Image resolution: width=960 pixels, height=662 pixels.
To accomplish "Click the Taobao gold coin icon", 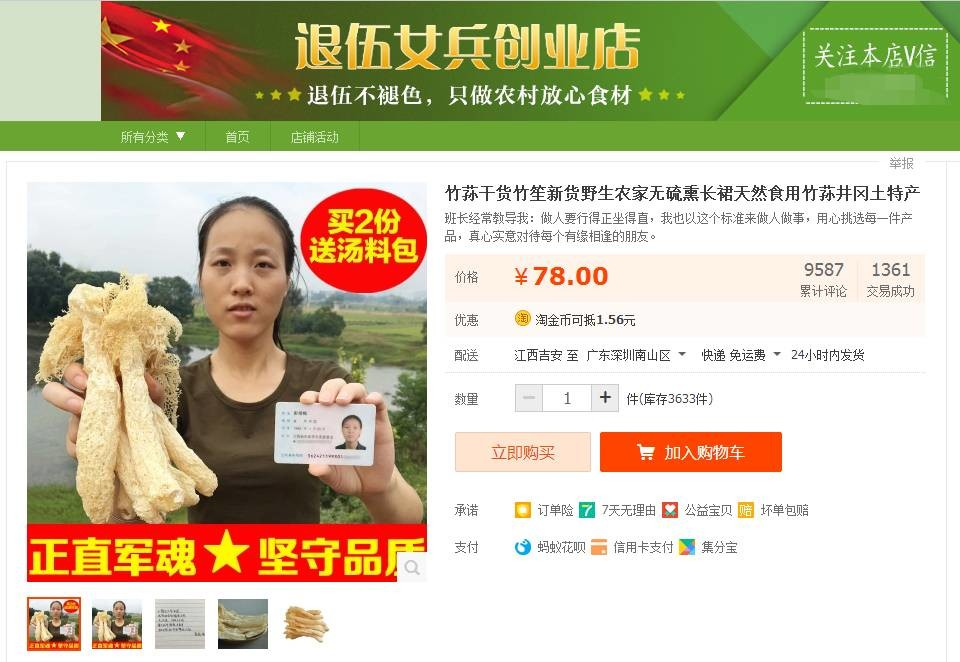I will [522, 318].
